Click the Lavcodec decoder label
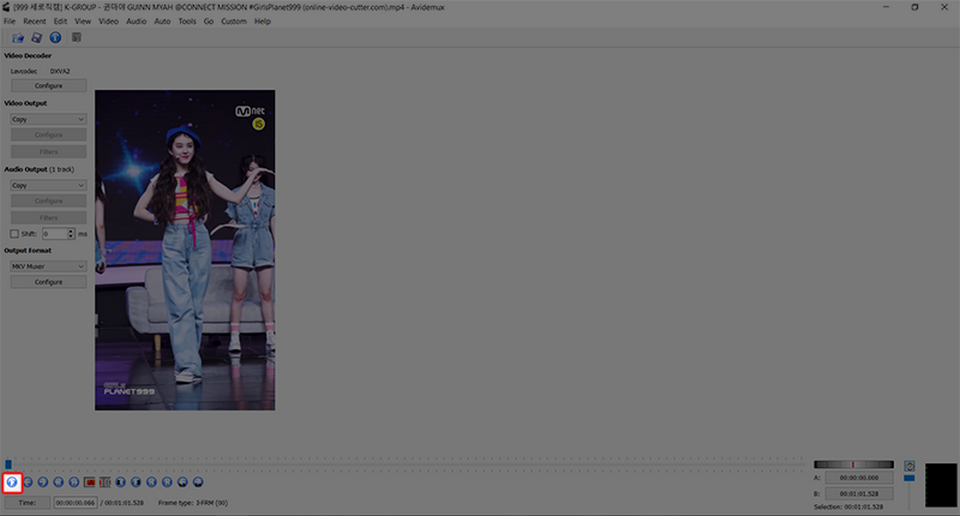 coord(24,71)
